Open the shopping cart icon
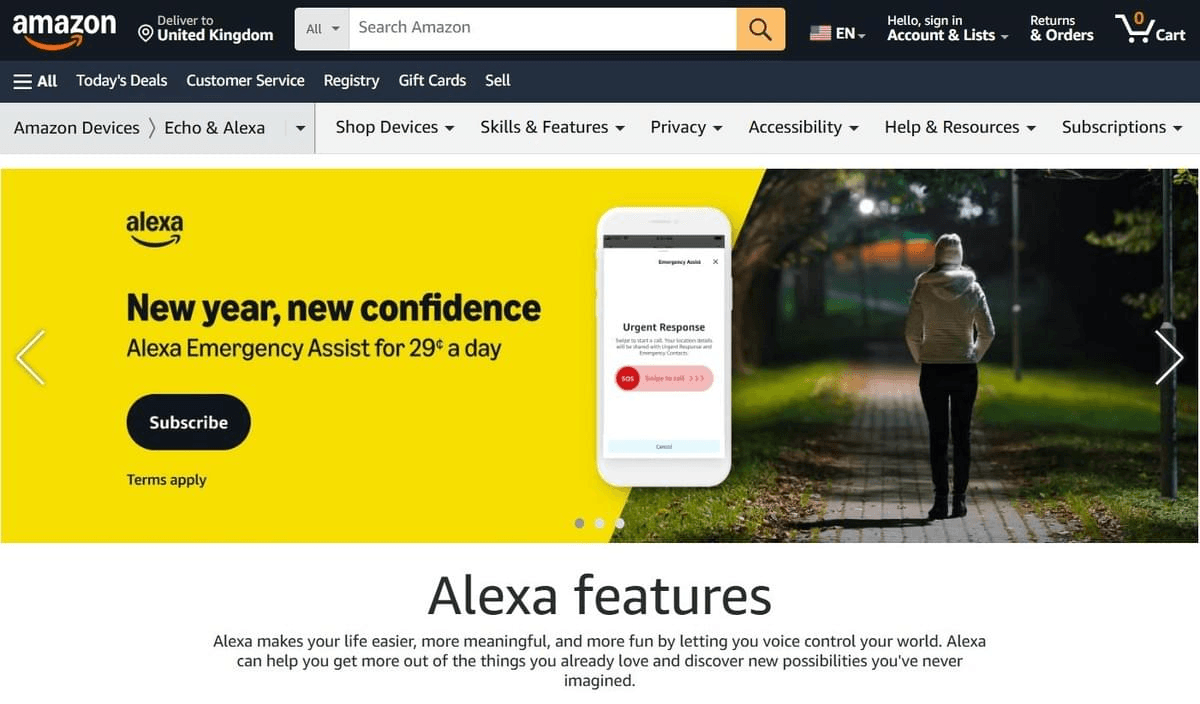This screenshot has width=1200, height=704. tap(1151, 28)
